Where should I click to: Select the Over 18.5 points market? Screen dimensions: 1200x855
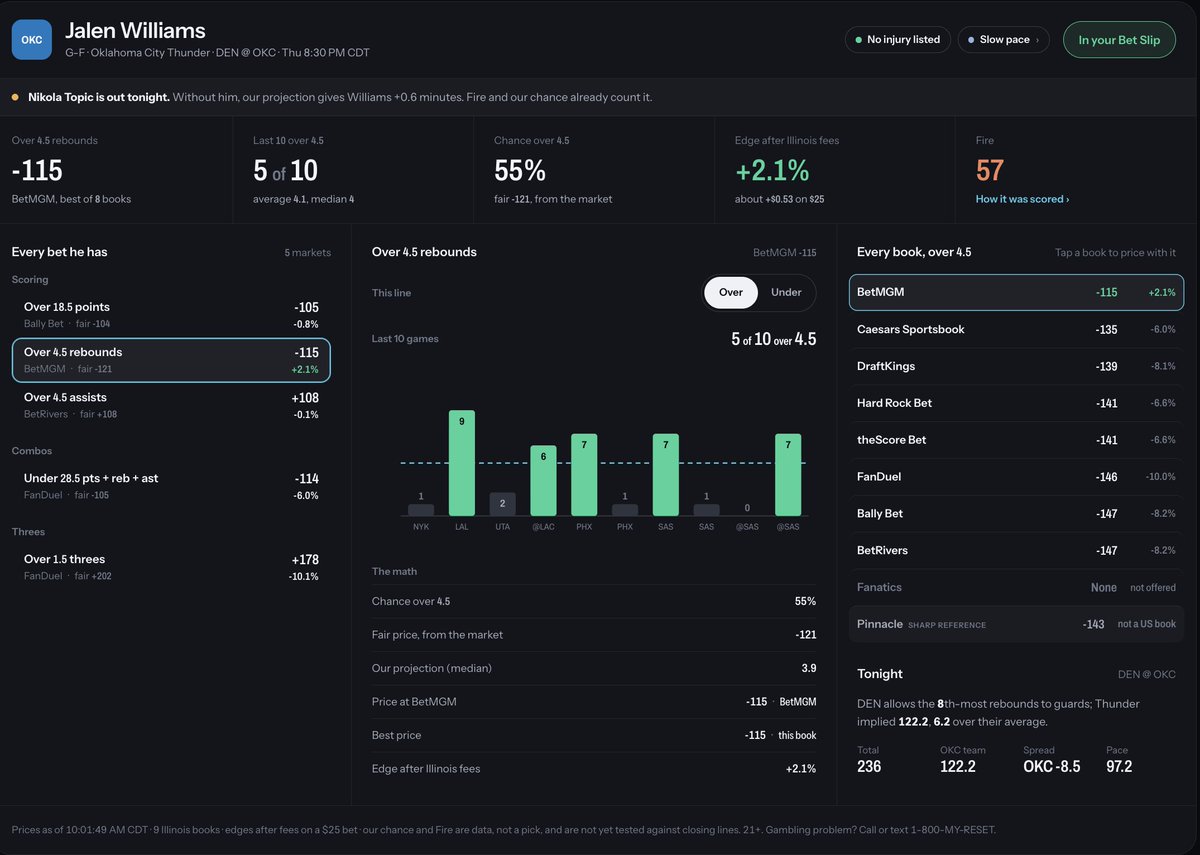click(x=171, y=315)
